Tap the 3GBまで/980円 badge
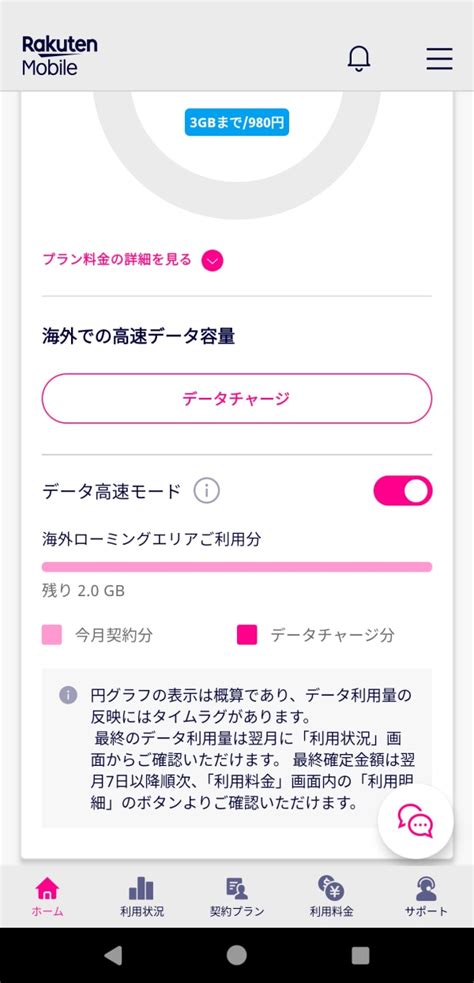Image resolution: width=474 pixels, height=983 pixels. pyautogui.click(x=237, y=124)
